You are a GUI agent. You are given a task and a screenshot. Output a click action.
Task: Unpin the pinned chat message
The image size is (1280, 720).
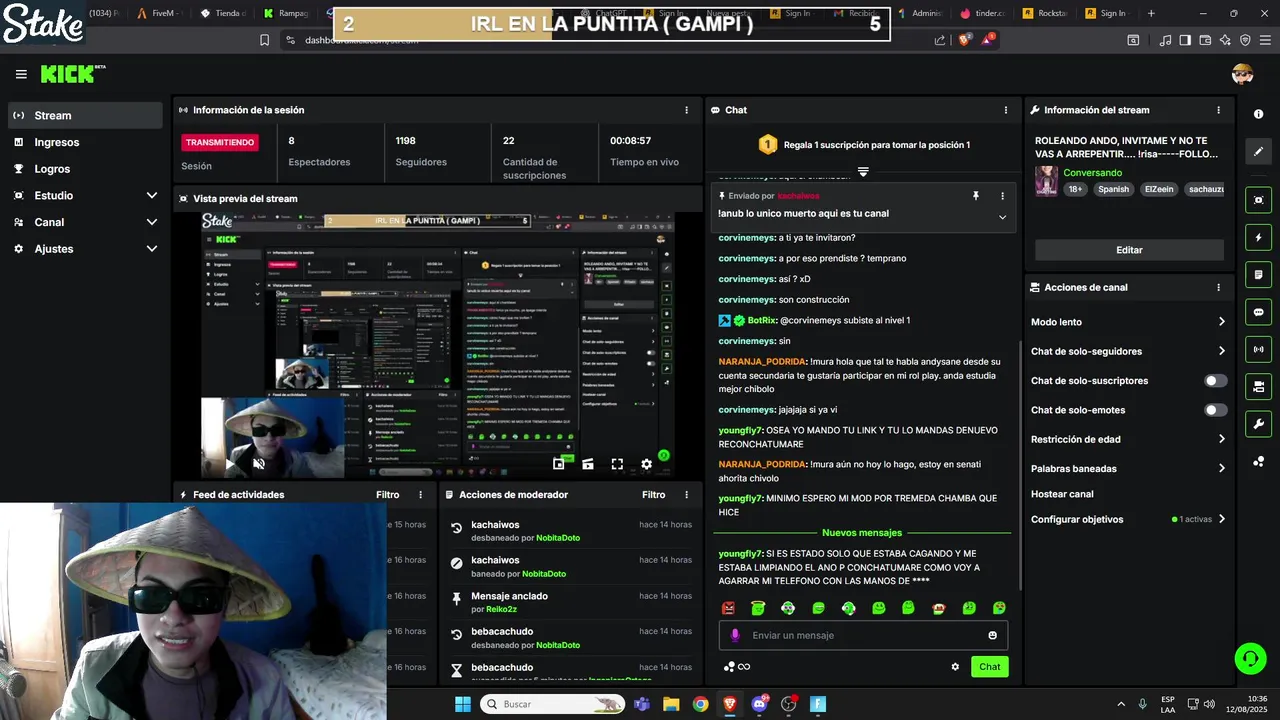point(976,196)
